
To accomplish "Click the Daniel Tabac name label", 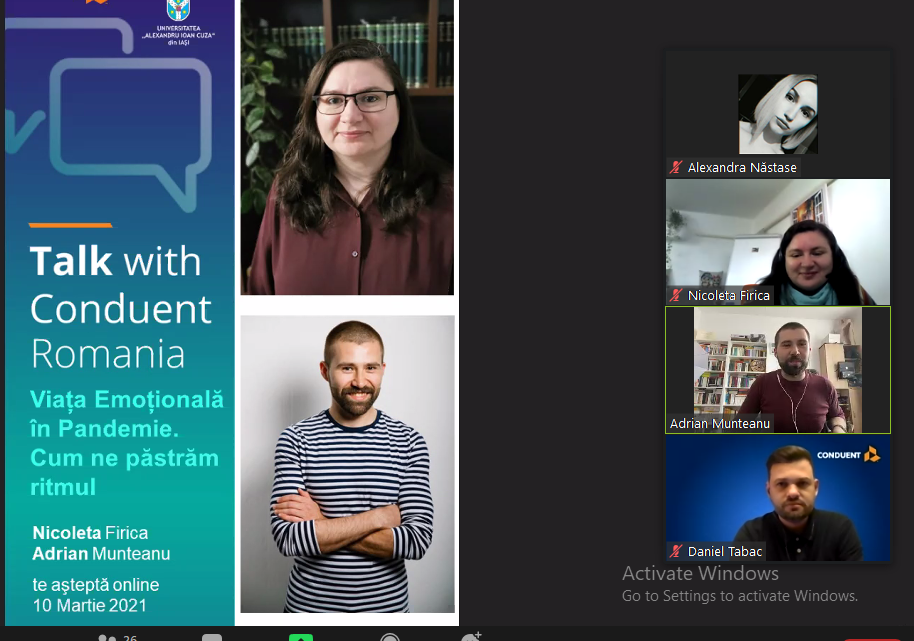I will coord(725,551).
